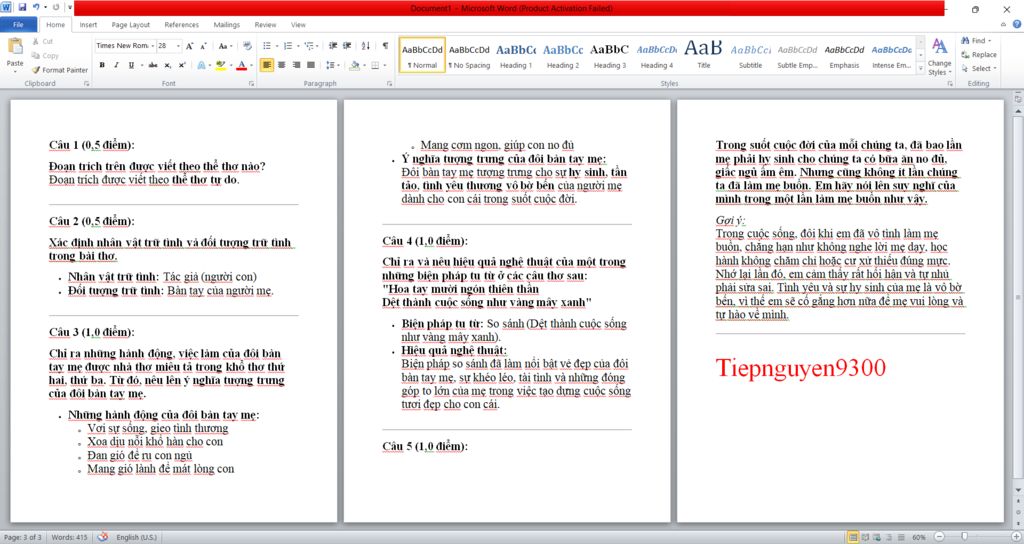Viewport: 1024px width, 544px height.
Task: Click the Decrease Indent icon
Action: coord(333,46)
